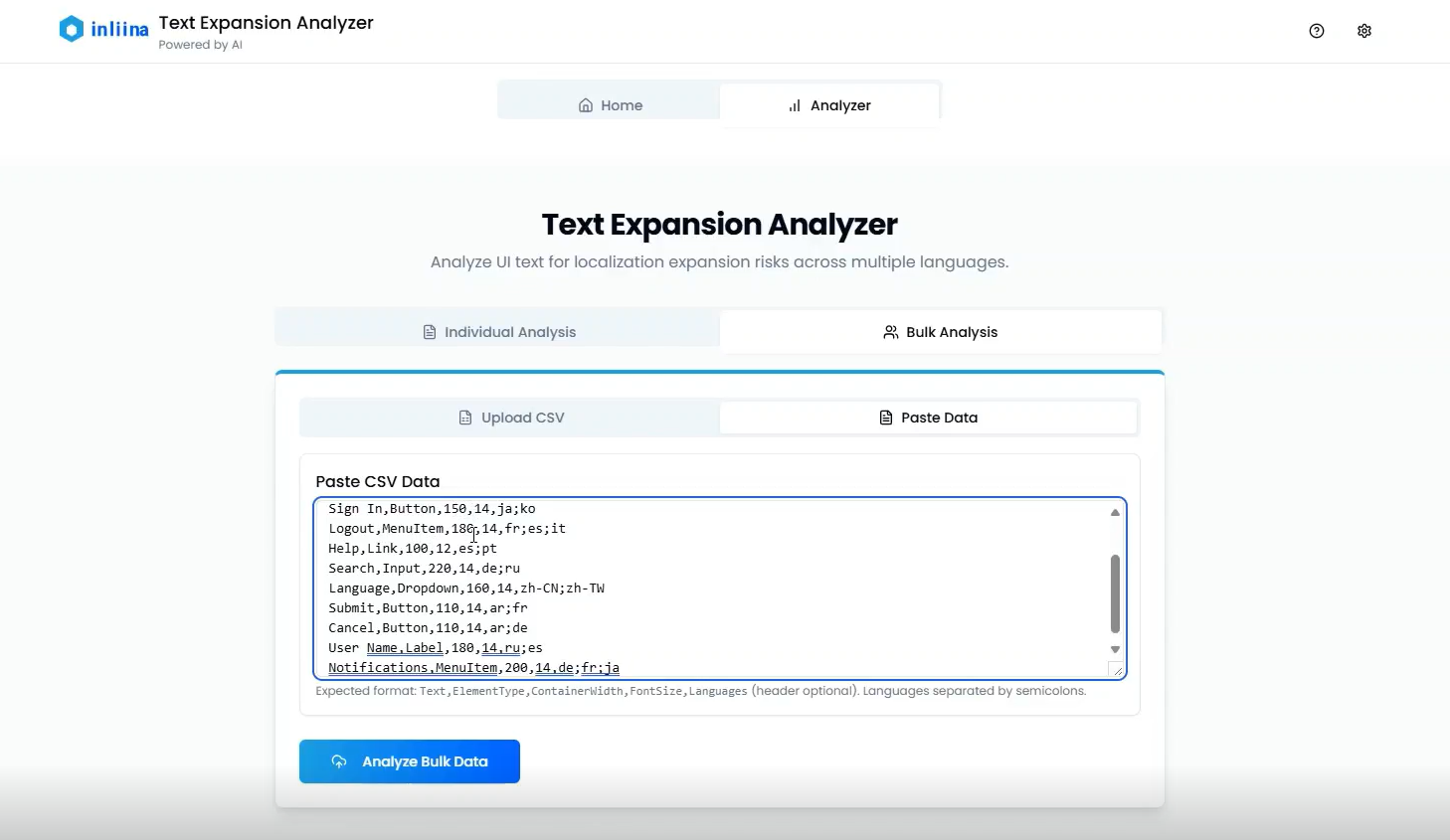Click the inliina hexagon logo icon
Screen dimensions: 1450x840
70,29
